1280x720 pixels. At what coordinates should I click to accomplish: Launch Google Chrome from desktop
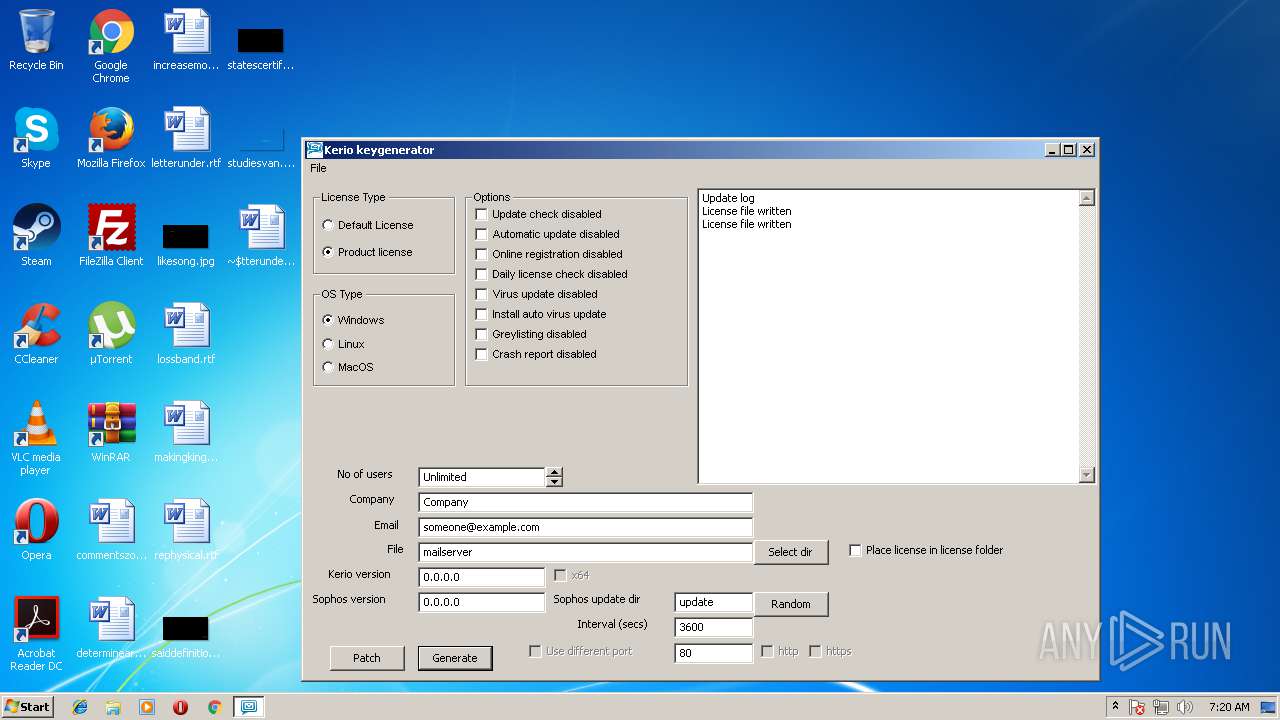[111, 47]
